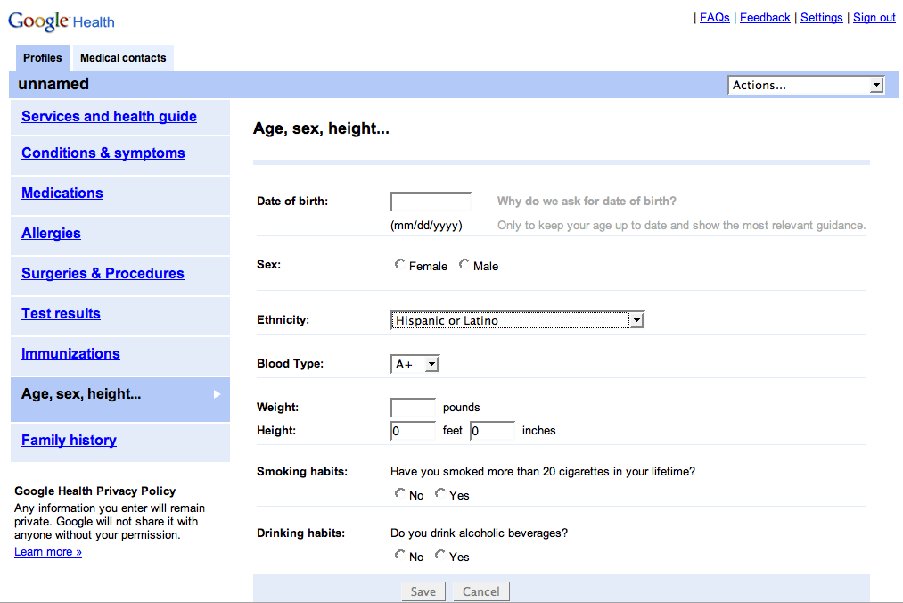The image size is (903, 603).
Task: Select the Female radio button
Action: (x=400, y=265)
